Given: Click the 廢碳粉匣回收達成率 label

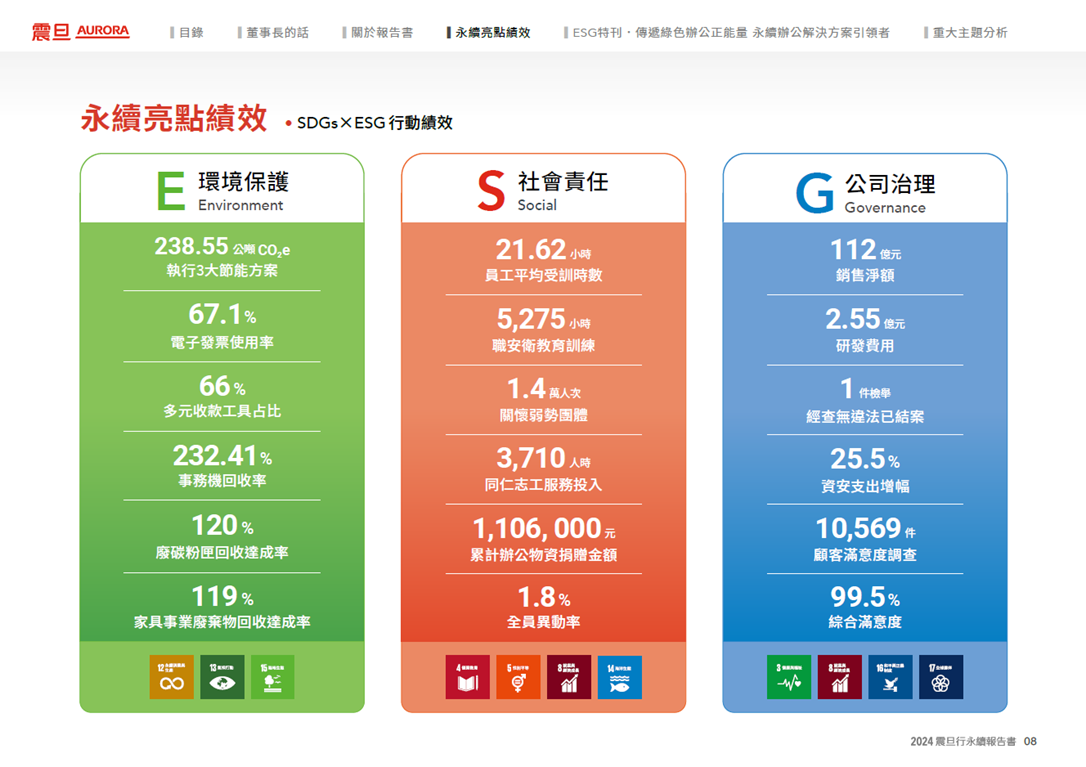Looking at the screenshot, I should click(222, 552).
